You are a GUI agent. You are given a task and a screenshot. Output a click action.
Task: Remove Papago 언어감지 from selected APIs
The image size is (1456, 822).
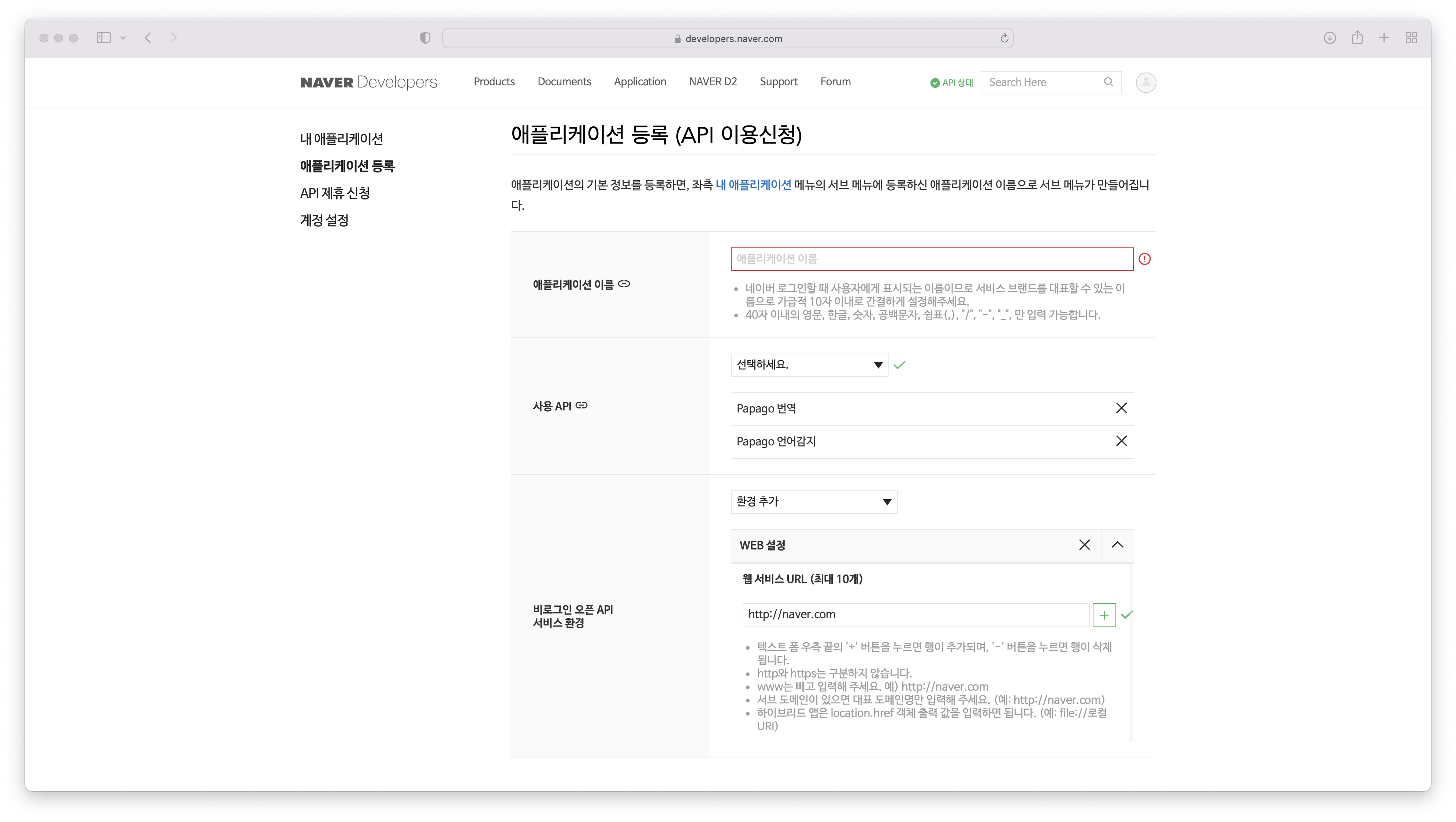coord(1121,441)
